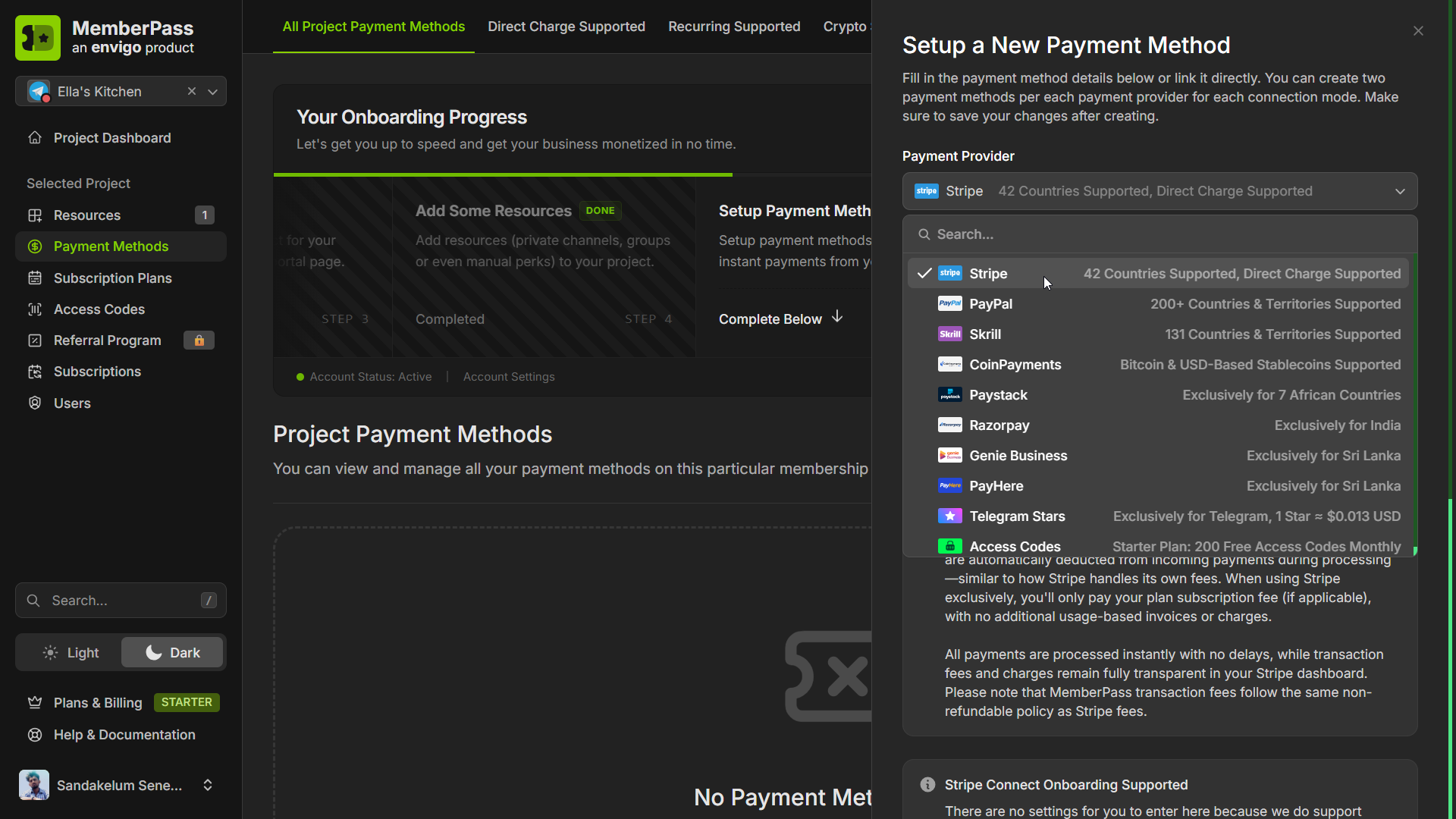The height and width of the screenshot is (819, 1456).
Task: Choose the Skrill provider logo
Action: pos(949,334)
